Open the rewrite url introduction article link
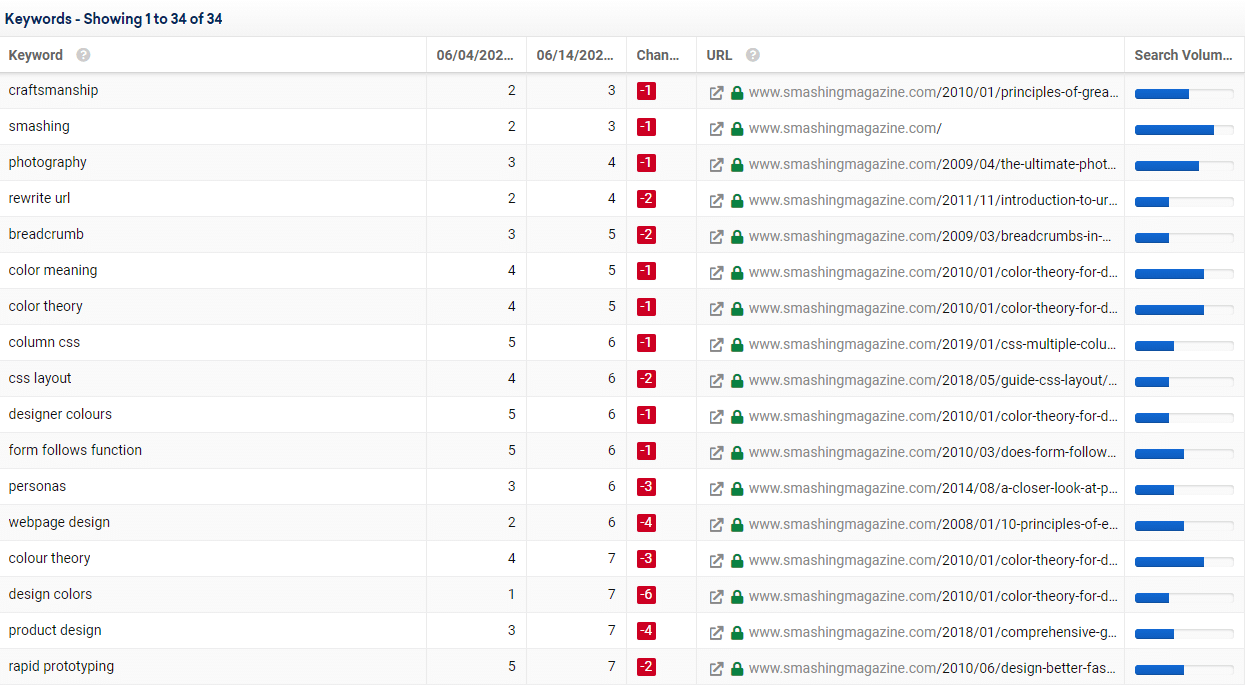The image size is (1245, 685). coord(932,200)
